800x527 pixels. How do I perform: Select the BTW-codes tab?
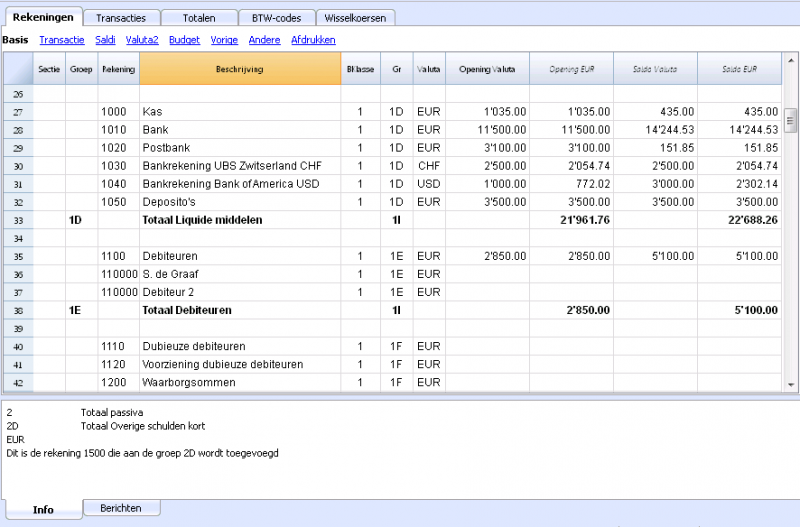[x=277, y=18]
